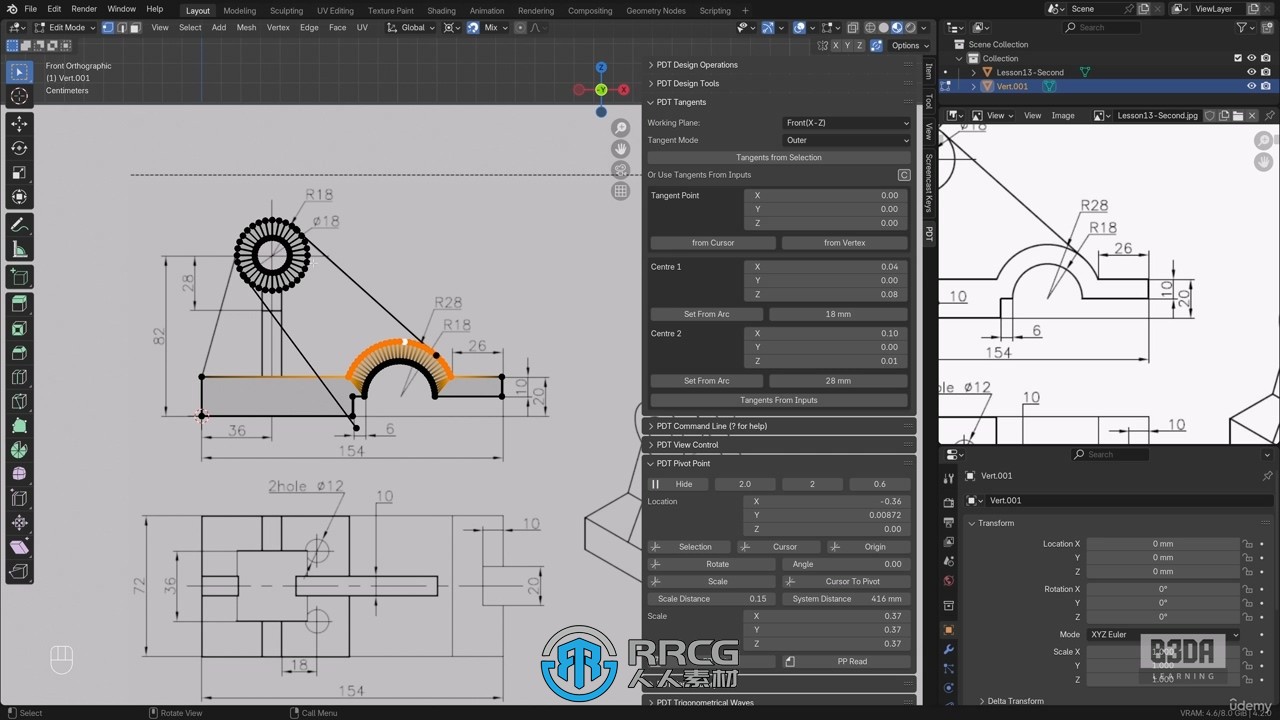
Task: Collapse the PDT Tangents panel
Action: [x=680, y=102]
